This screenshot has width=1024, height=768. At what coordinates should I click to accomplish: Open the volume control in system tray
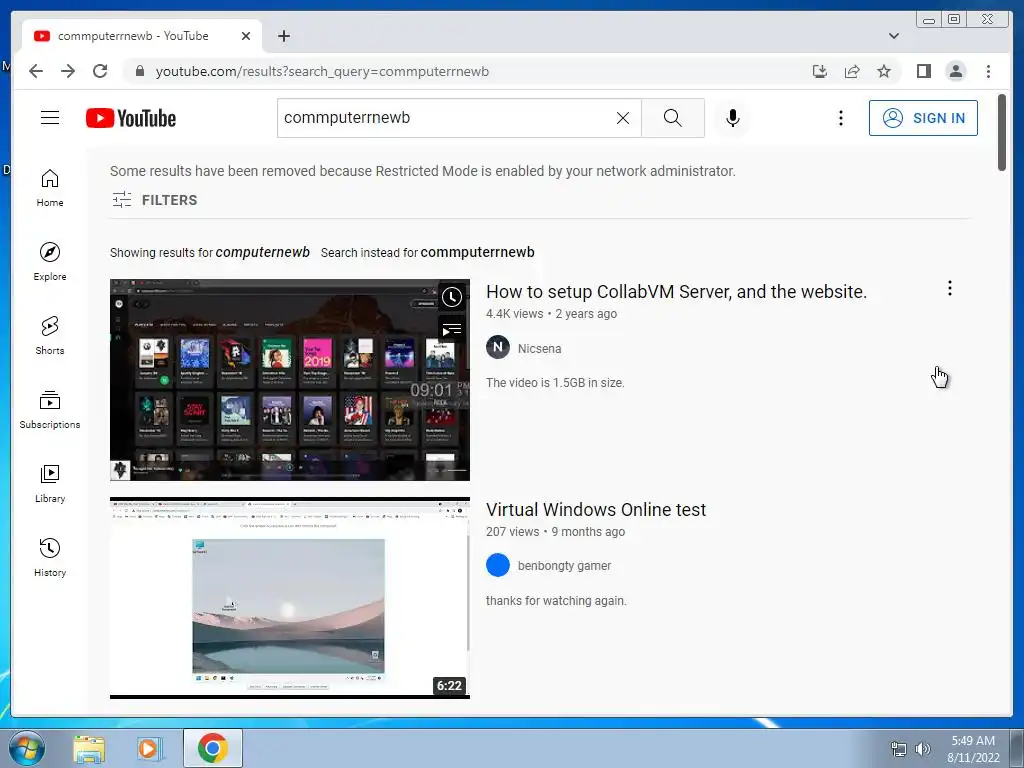922,749
